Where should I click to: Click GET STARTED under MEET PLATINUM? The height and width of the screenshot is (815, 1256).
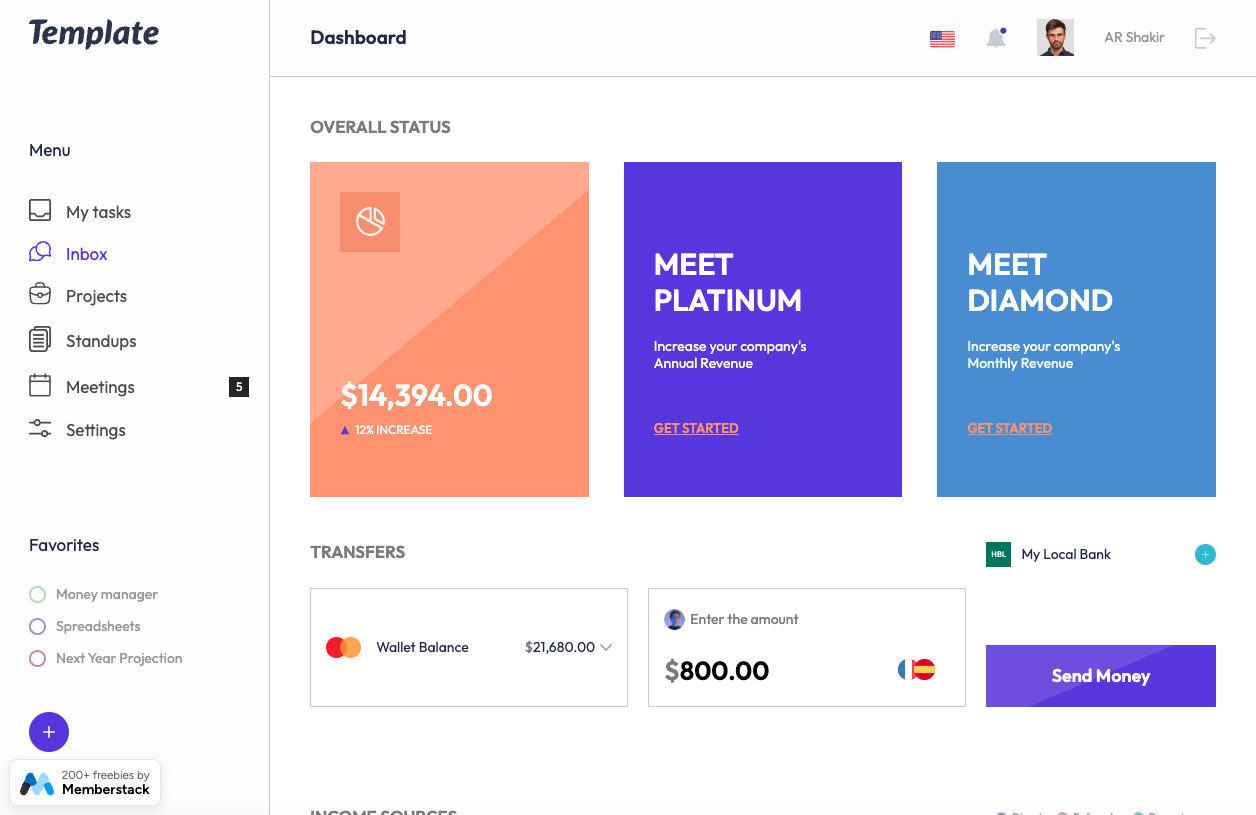[696, 428]
